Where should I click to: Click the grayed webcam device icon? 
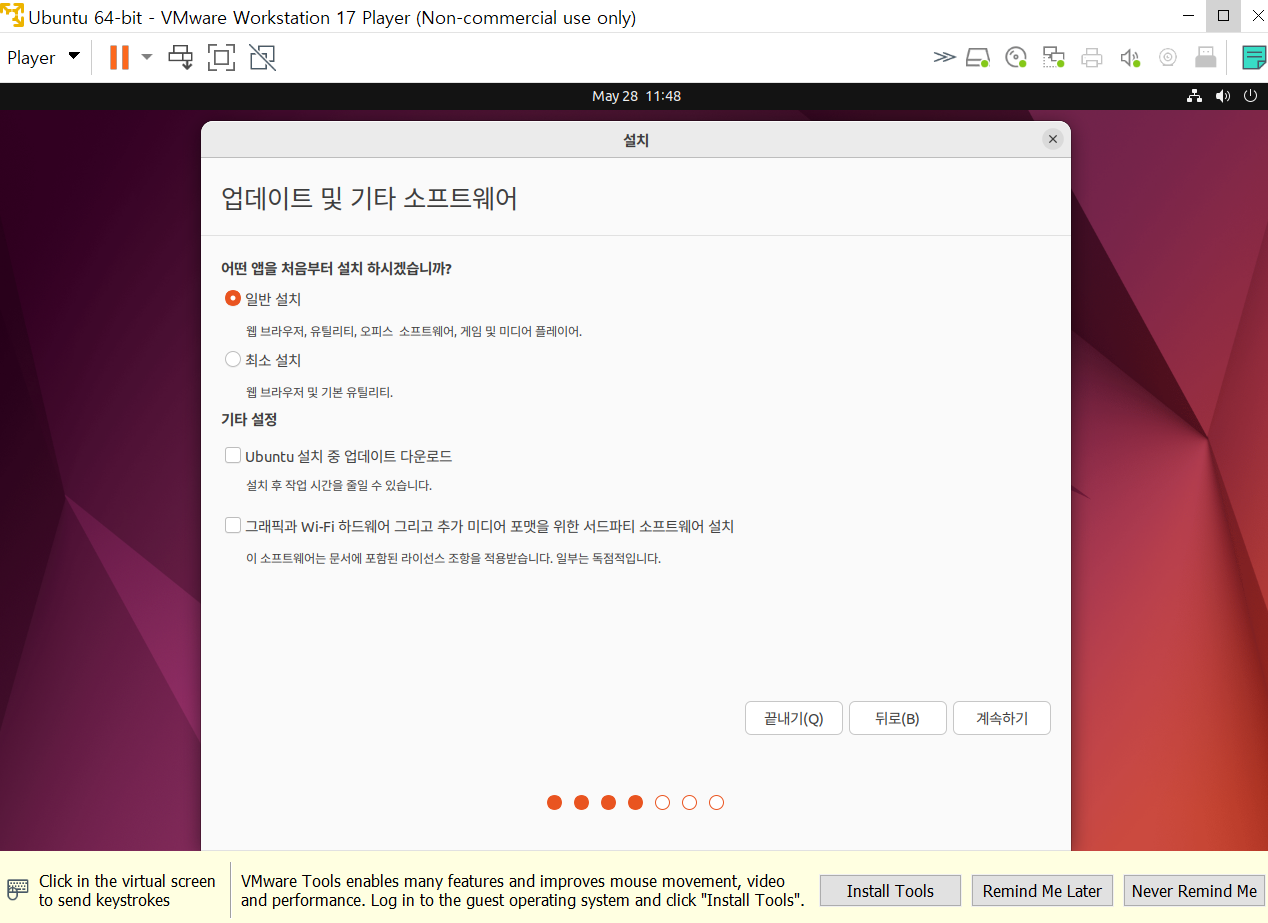point(1168,57)
